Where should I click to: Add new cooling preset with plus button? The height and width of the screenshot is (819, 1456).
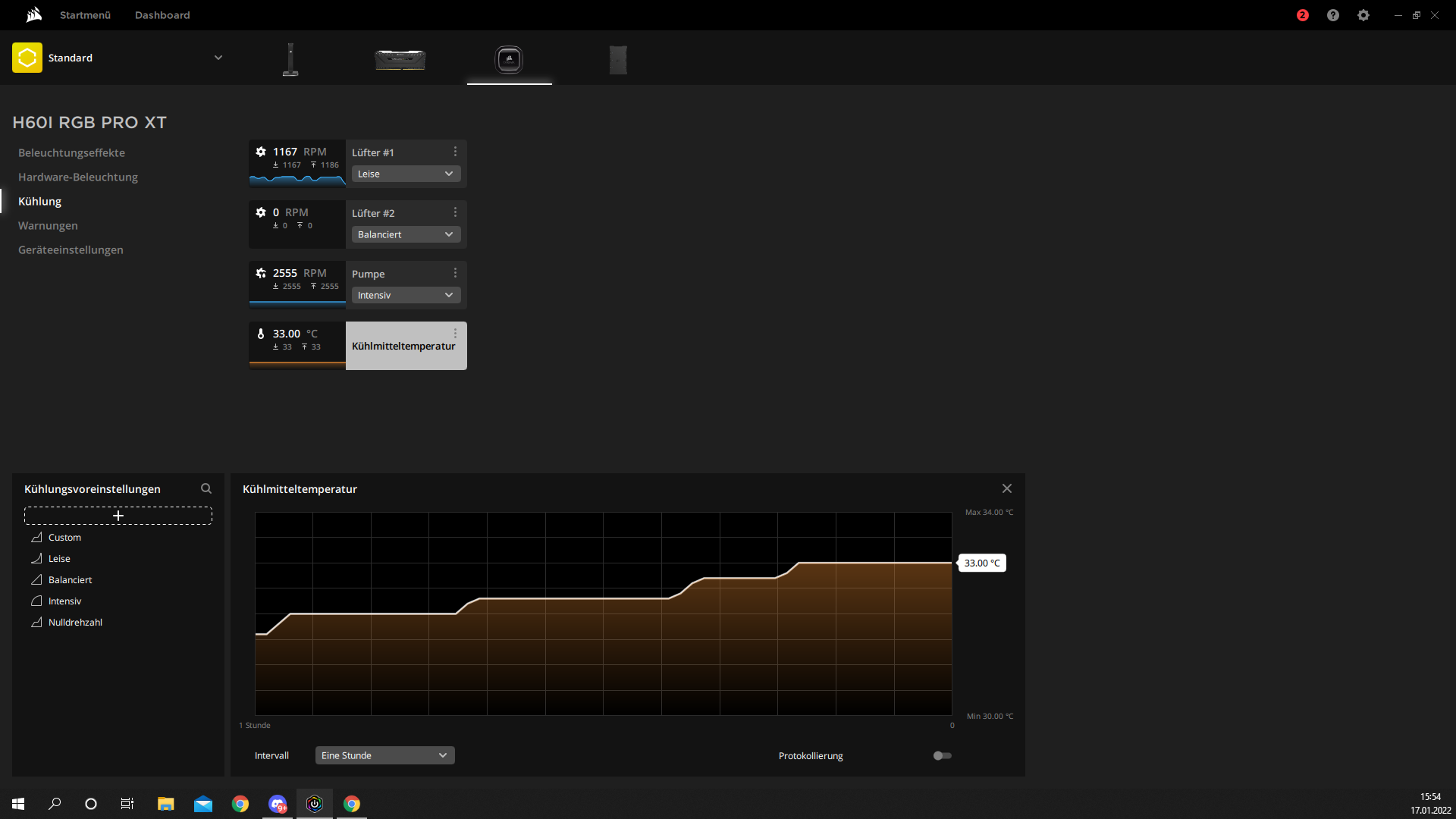click(x=118, y=516)
